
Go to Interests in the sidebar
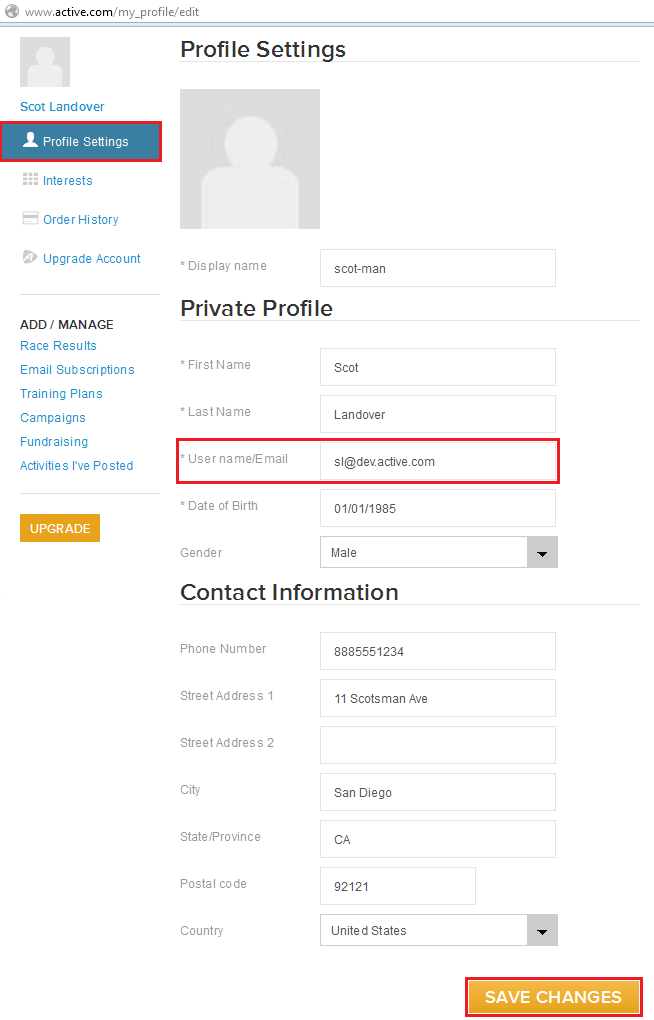67,181
